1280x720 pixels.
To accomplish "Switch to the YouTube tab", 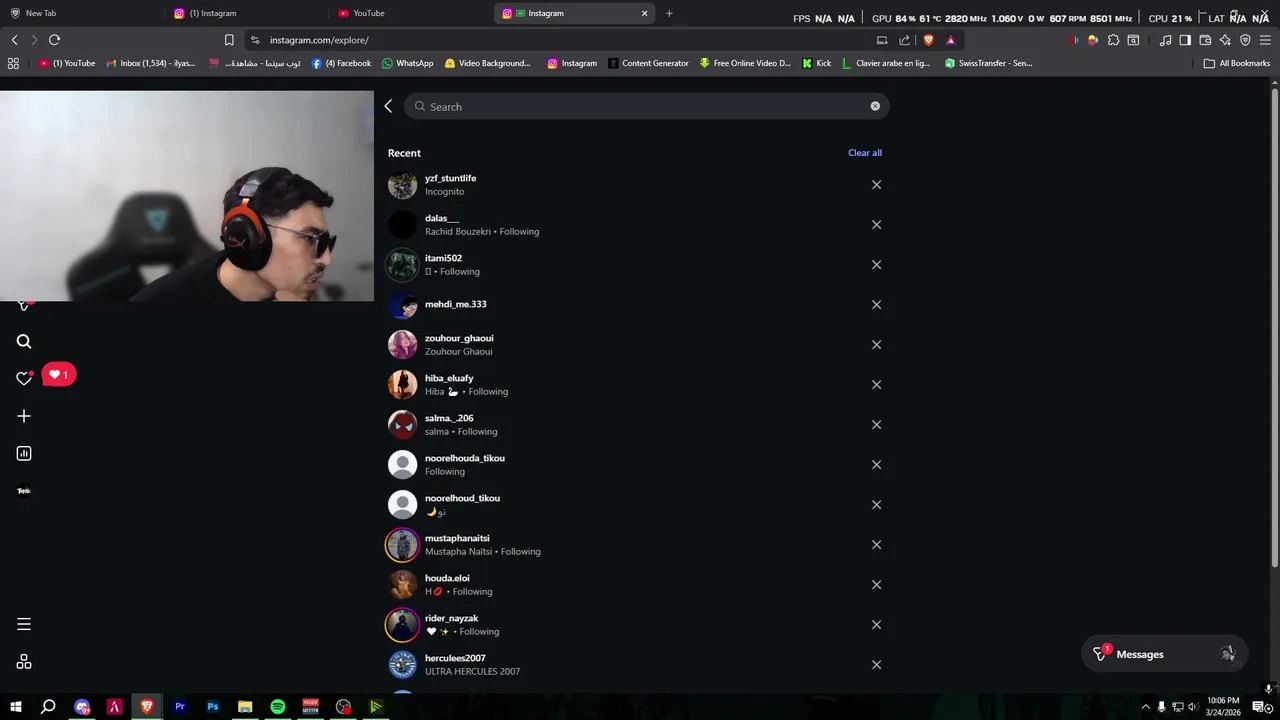I will 410,13.
